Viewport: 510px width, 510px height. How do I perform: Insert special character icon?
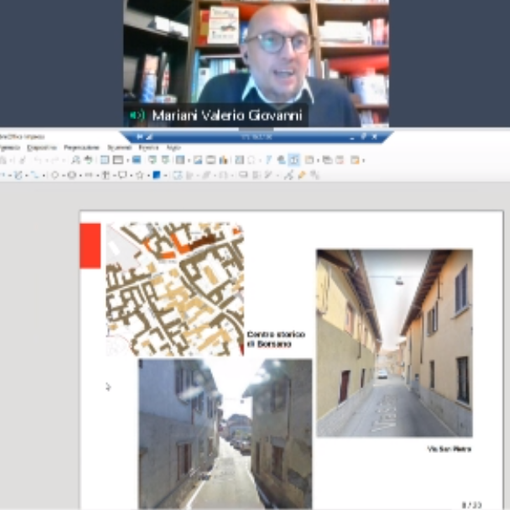coord(252,160)
